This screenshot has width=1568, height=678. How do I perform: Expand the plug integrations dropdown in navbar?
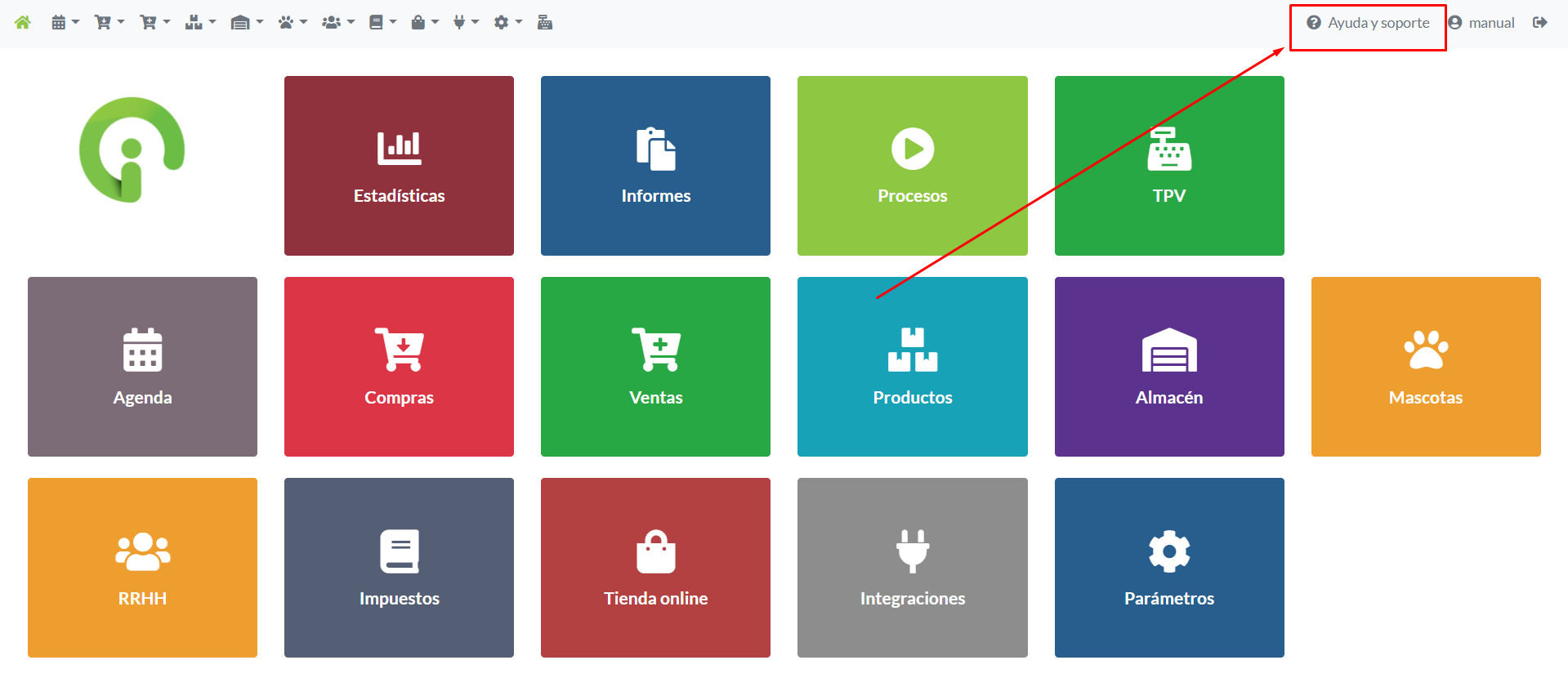coord(466,23)
